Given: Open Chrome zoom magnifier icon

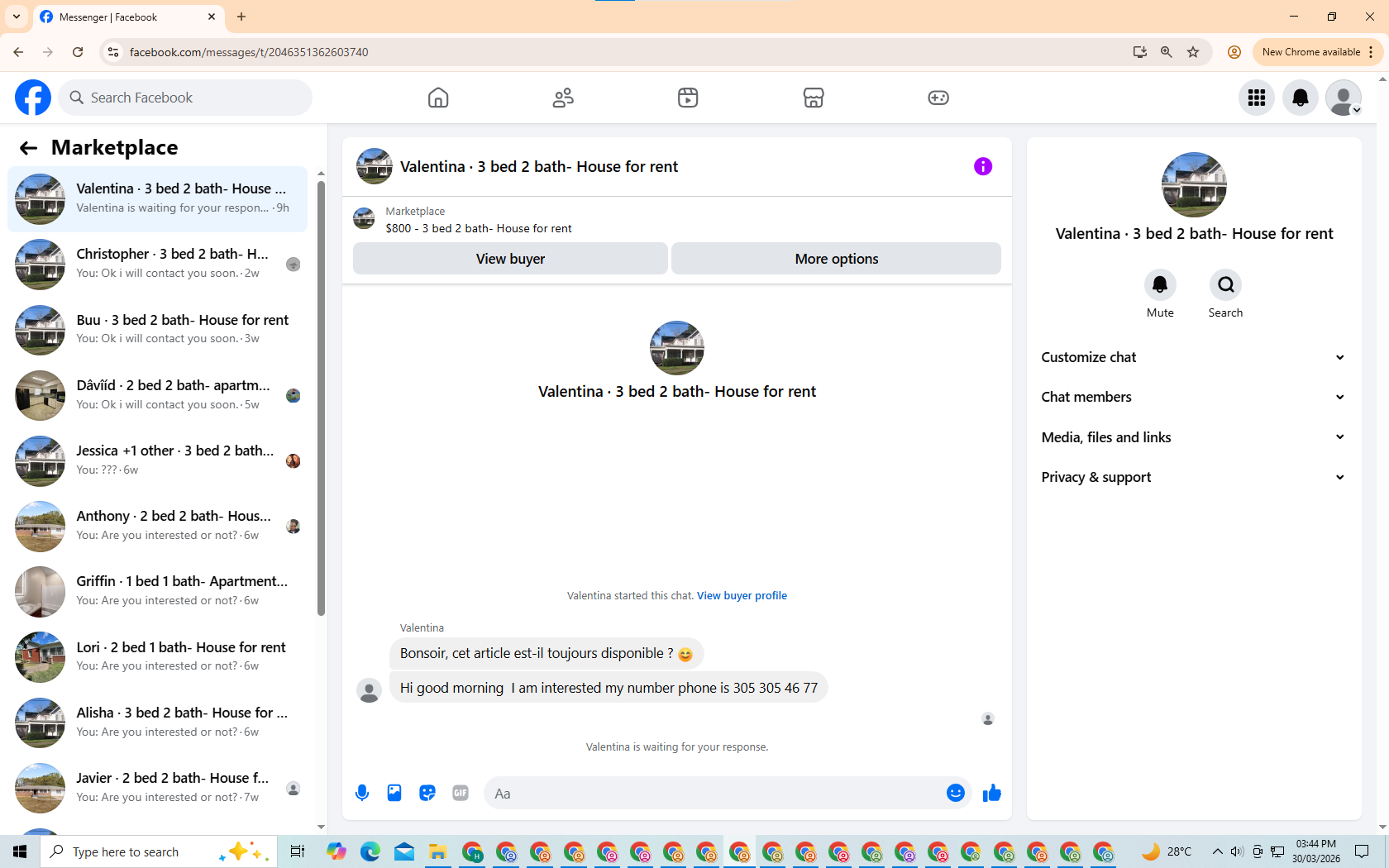Looking at the screenshot, I should click(x=1167, y=52).
